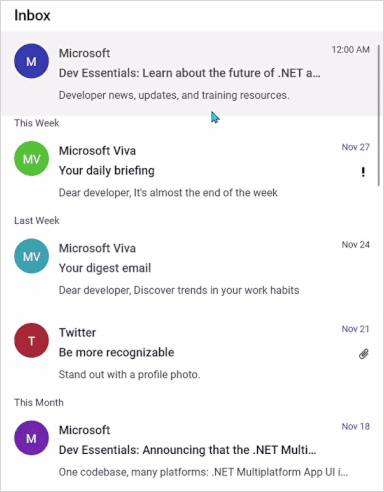Click the Inbox title heading
384x492 pixels.
(32, 15)
